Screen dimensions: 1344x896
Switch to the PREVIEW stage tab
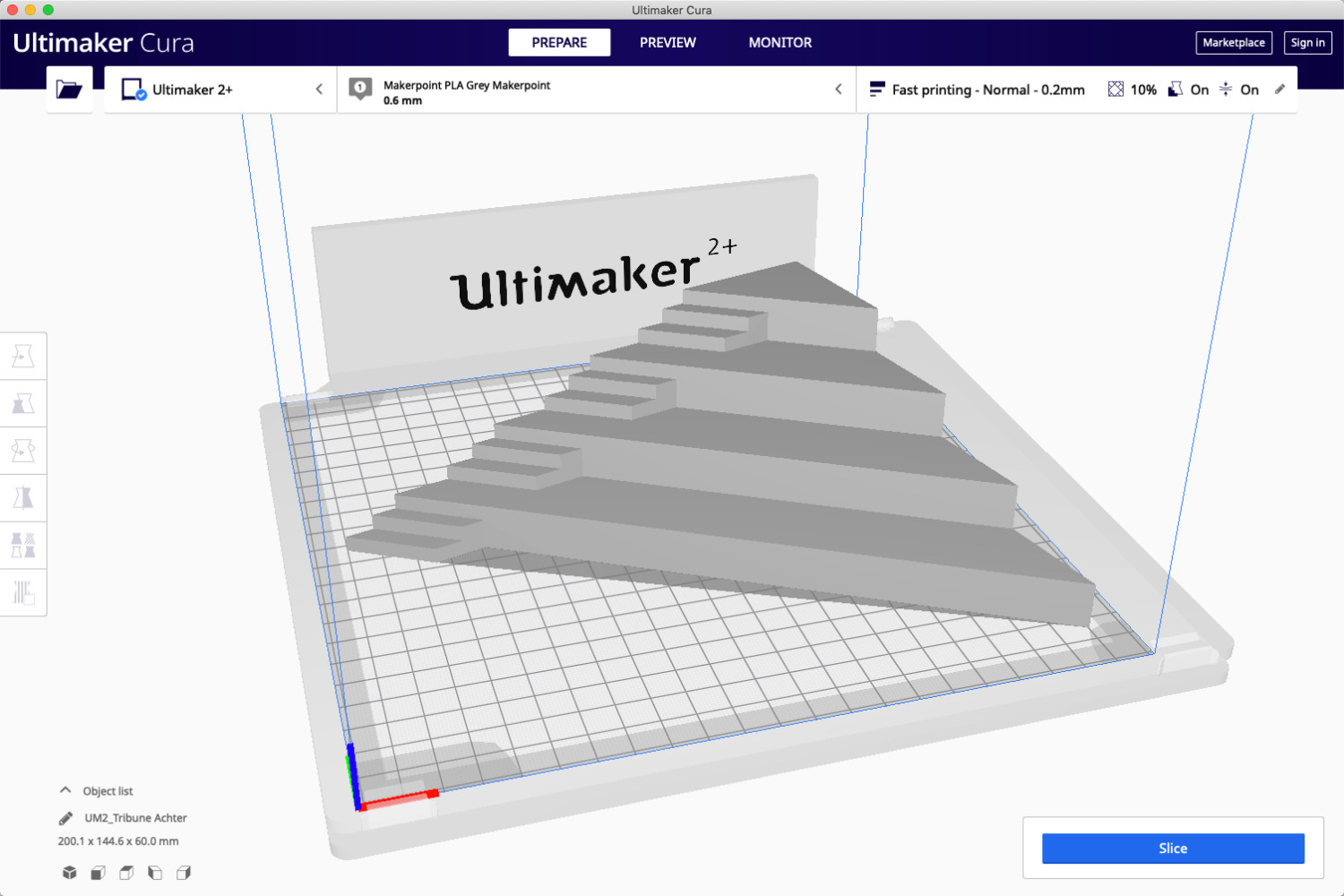coord(668,42)
